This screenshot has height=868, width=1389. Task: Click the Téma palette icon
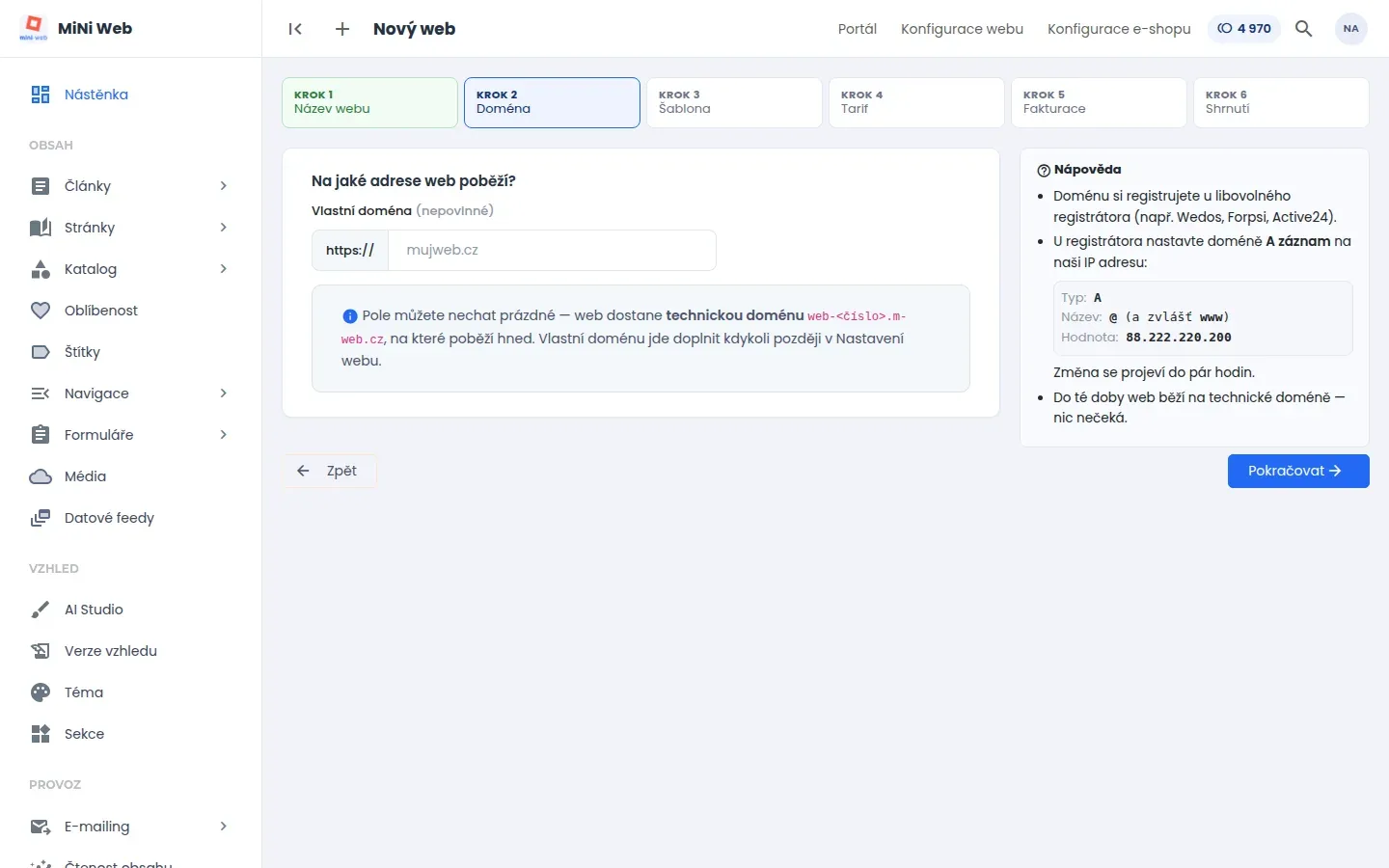pos(41,692)
